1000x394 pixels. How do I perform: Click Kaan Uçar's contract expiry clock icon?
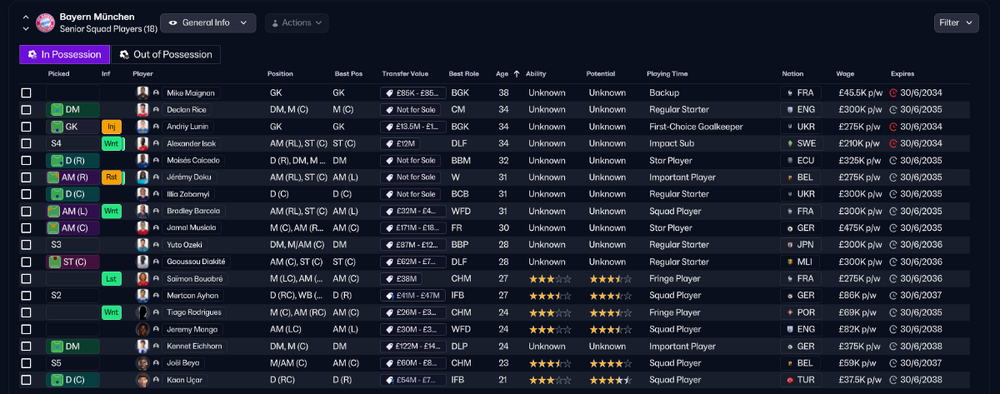point(893,380)
